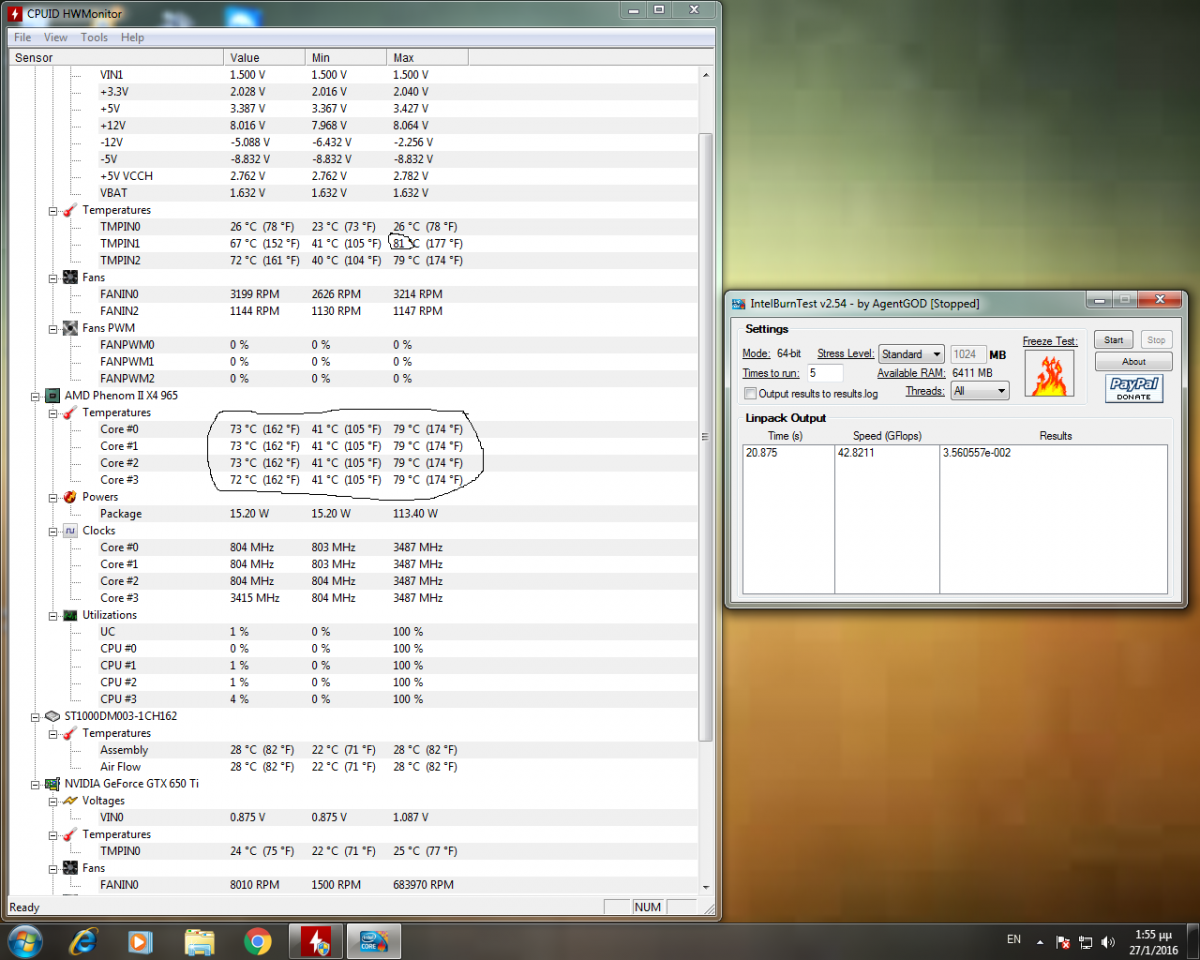Screen dimensions: 1200x960
Task: Click the Clocks node icon
Action: point(70,530)
